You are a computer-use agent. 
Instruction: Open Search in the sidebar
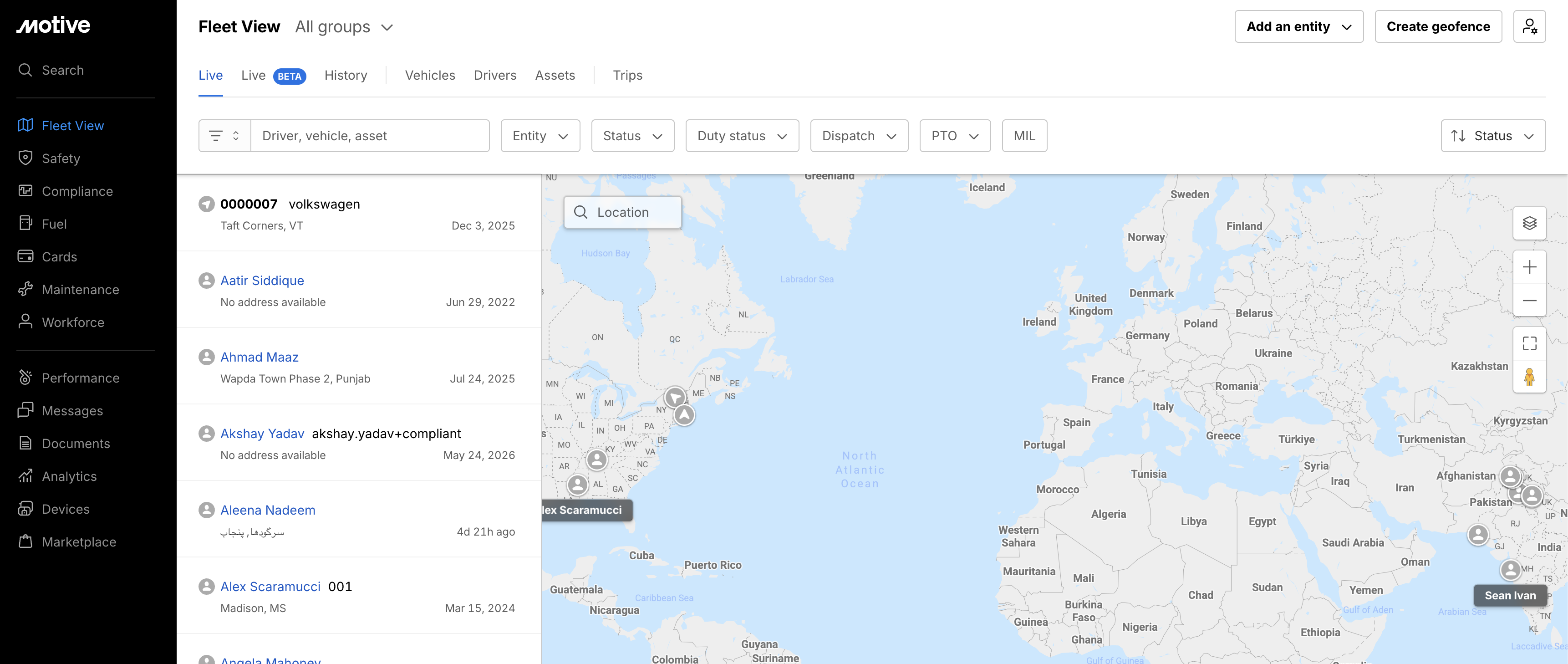tap(51, 70)
